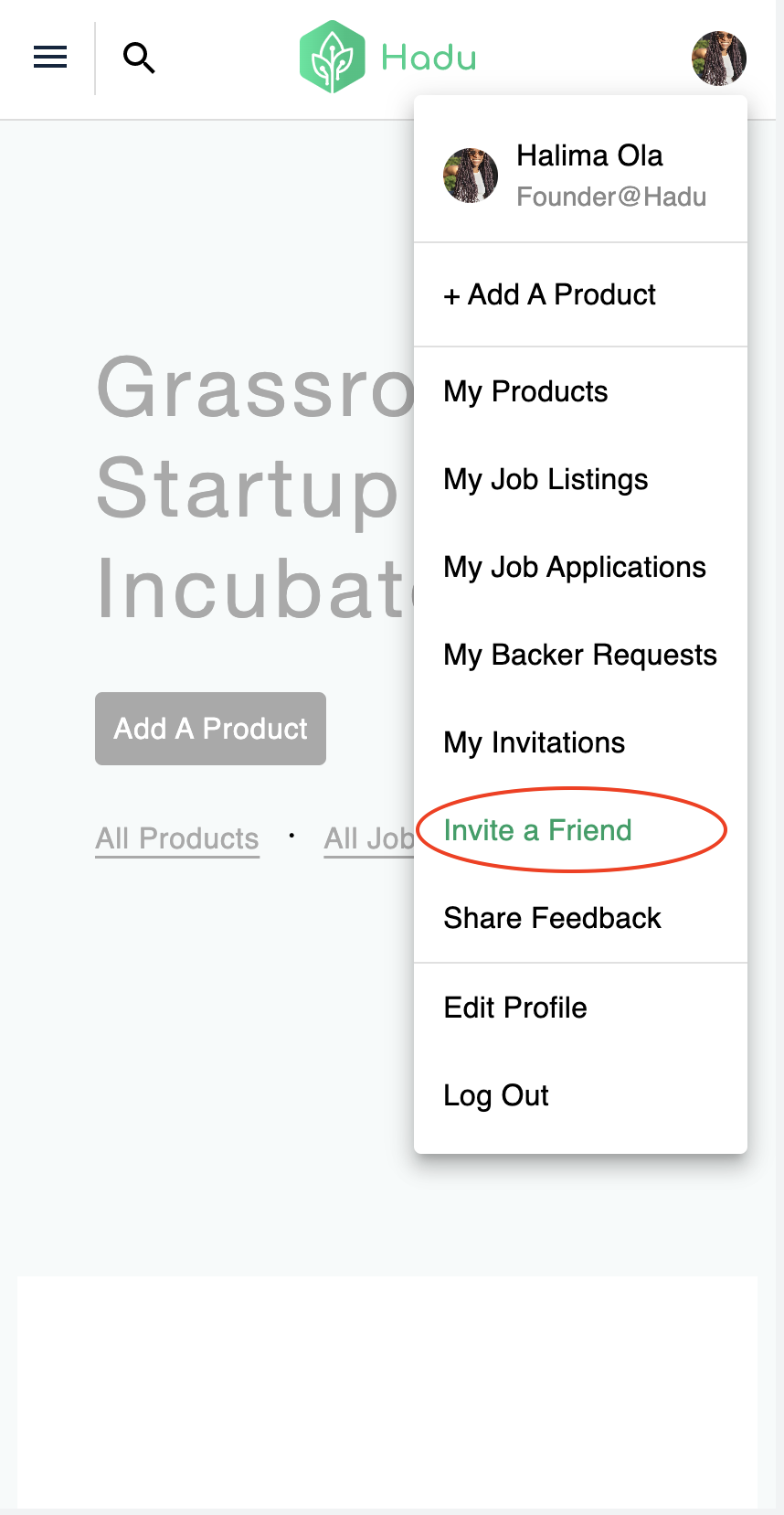Image resolution: width=784 pixels, height=1515 pixels.
Task: View My Backer Requests
Action: (579, 656)
